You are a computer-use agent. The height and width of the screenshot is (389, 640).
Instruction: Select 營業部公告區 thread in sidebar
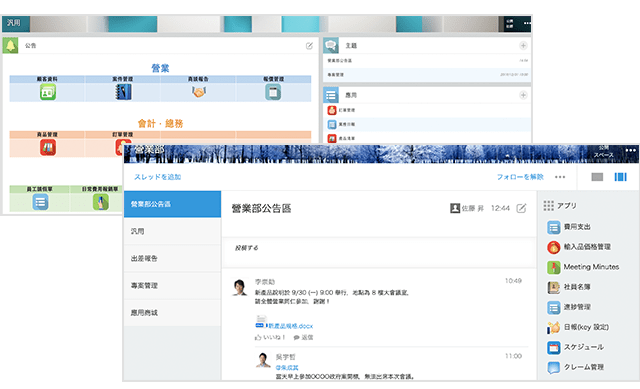[172, 204]
